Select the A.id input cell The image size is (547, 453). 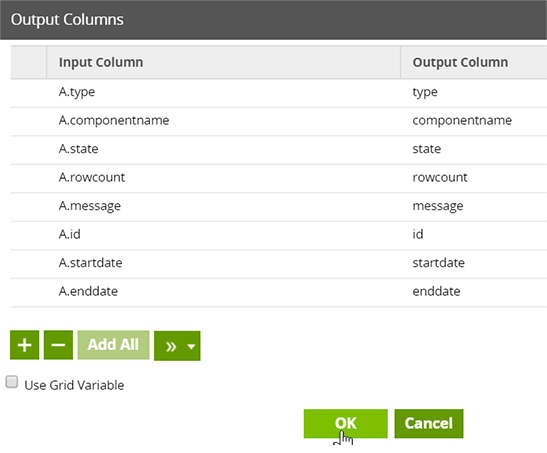(223, 235)
